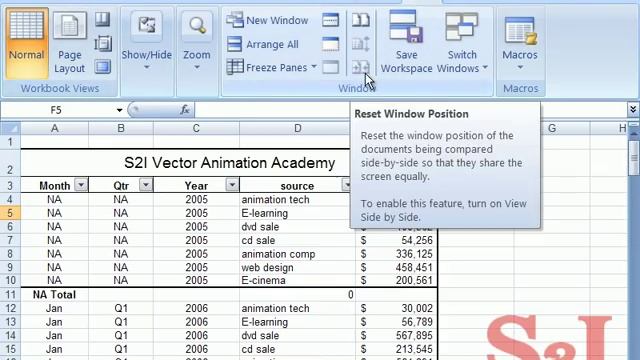Click the S2I Vector Animation Academy title cell
This screenshot has width=640, height=360.
click(229, 162)
